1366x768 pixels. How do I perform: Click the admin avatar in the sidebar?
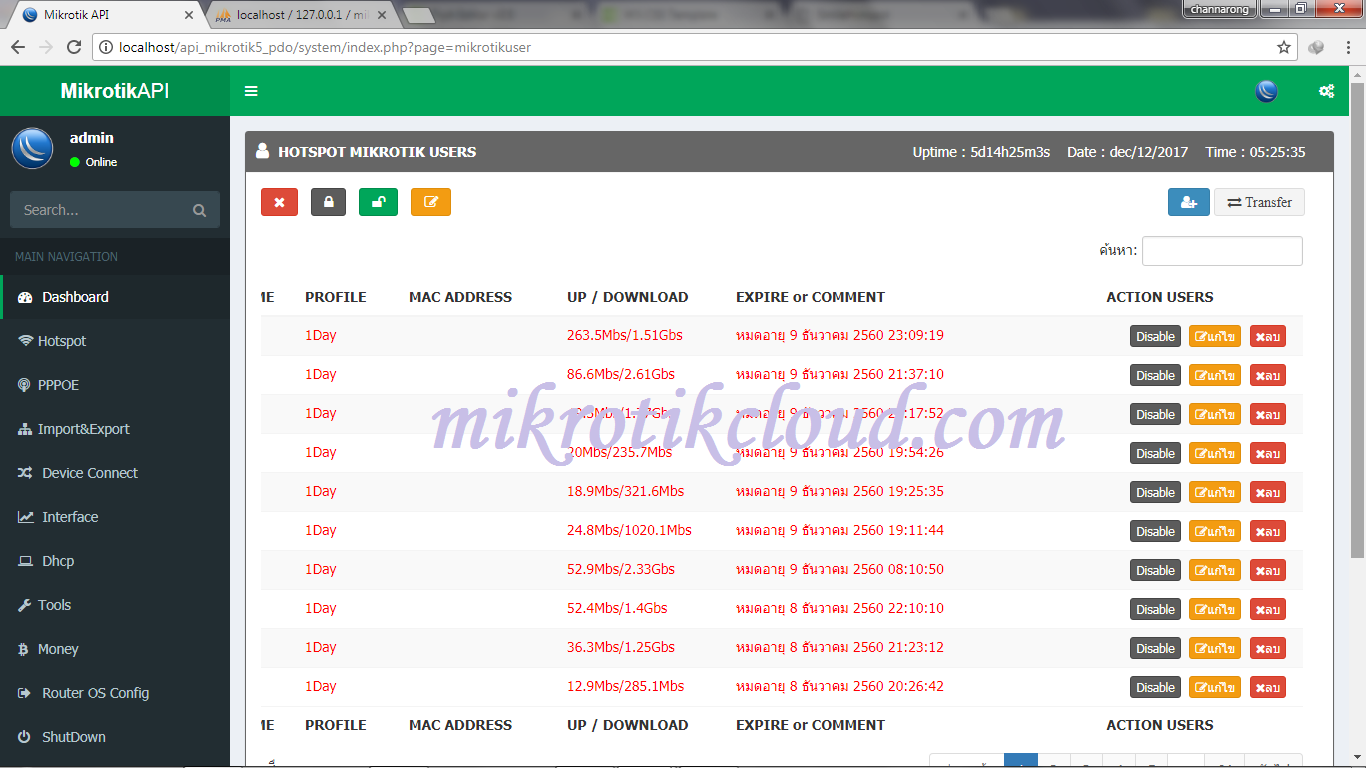[32, 148]
